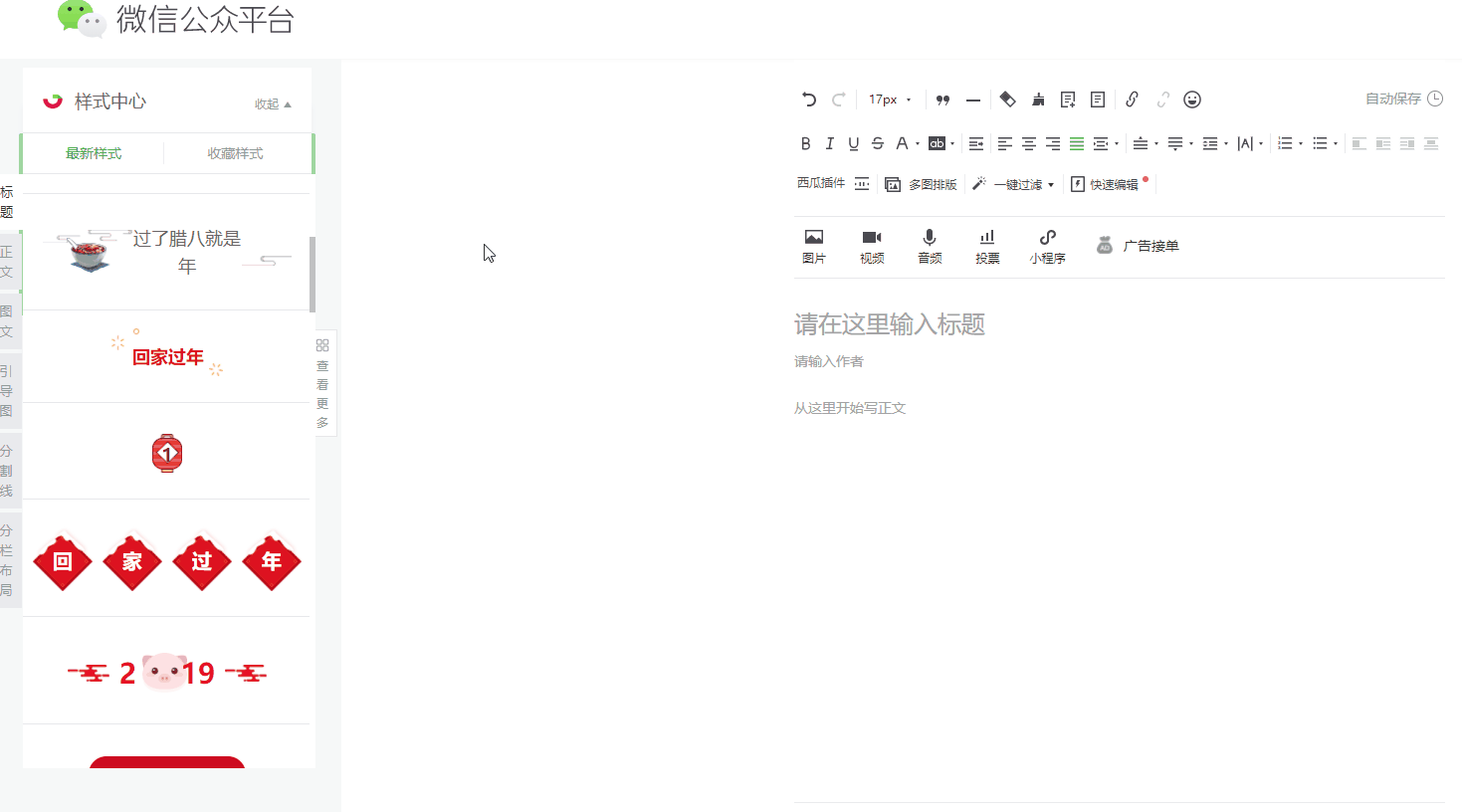Image resolution: width=1462 pixels, height=812 pixels.
Task: Insert a blockquote with the quote icon
Action: coord(943,100)
